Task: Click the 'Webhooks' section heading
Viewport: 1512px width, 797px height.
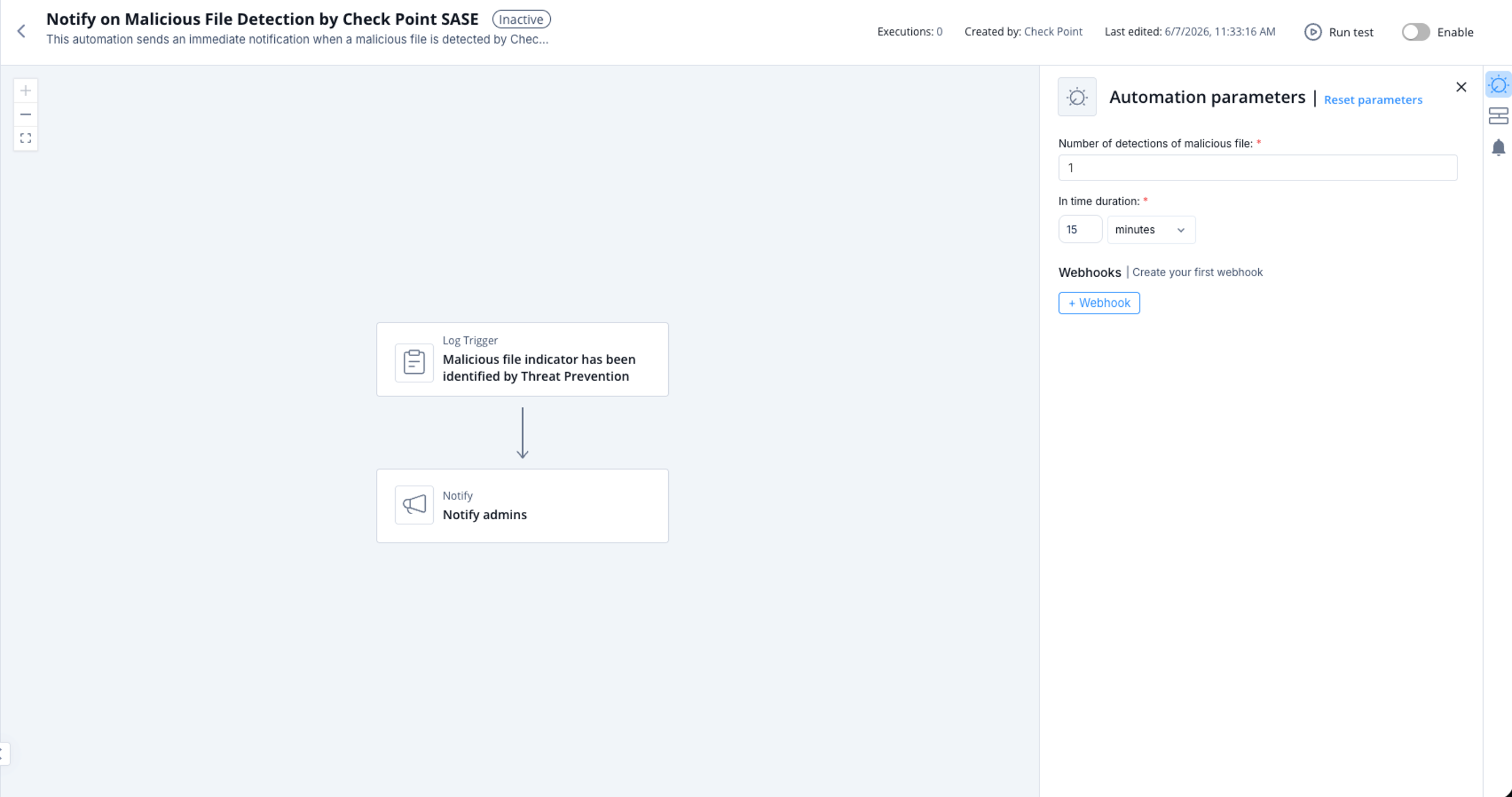Action: 1090,273
